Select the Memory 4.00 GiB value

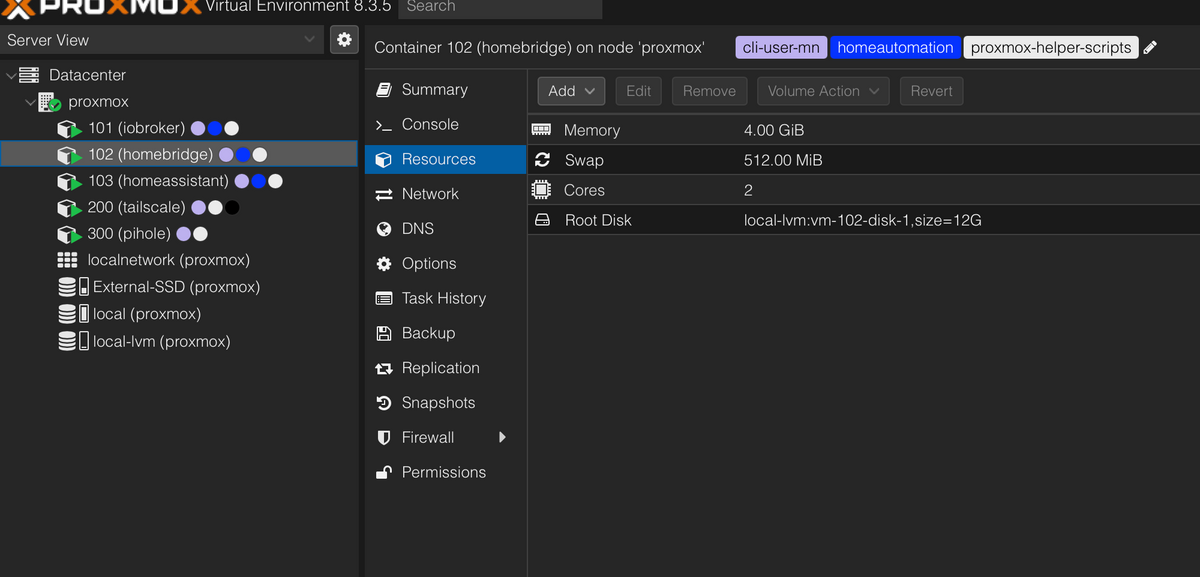[774, 130]
